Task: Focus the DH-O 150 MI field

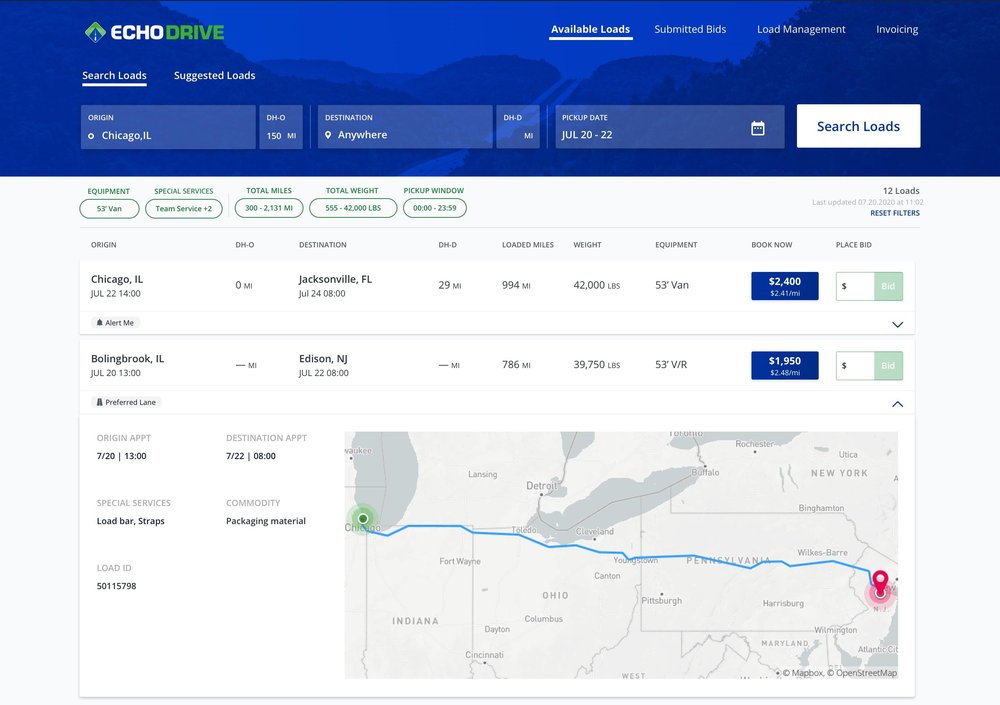Action: (x=281, y=127)
